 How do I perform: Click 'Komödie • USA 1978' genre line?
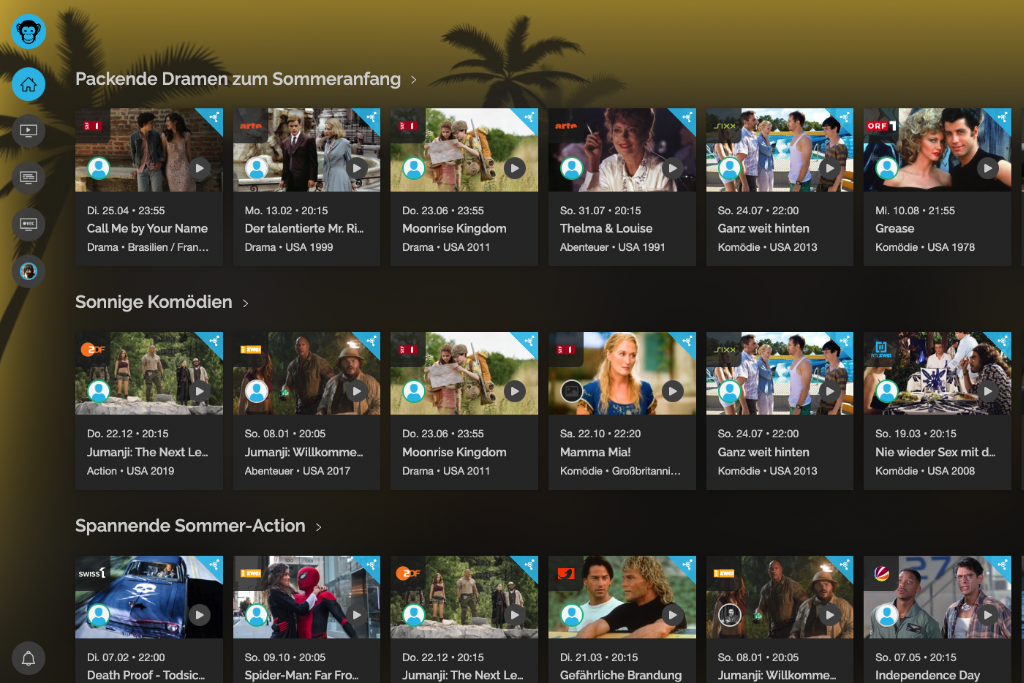(925, 247)
